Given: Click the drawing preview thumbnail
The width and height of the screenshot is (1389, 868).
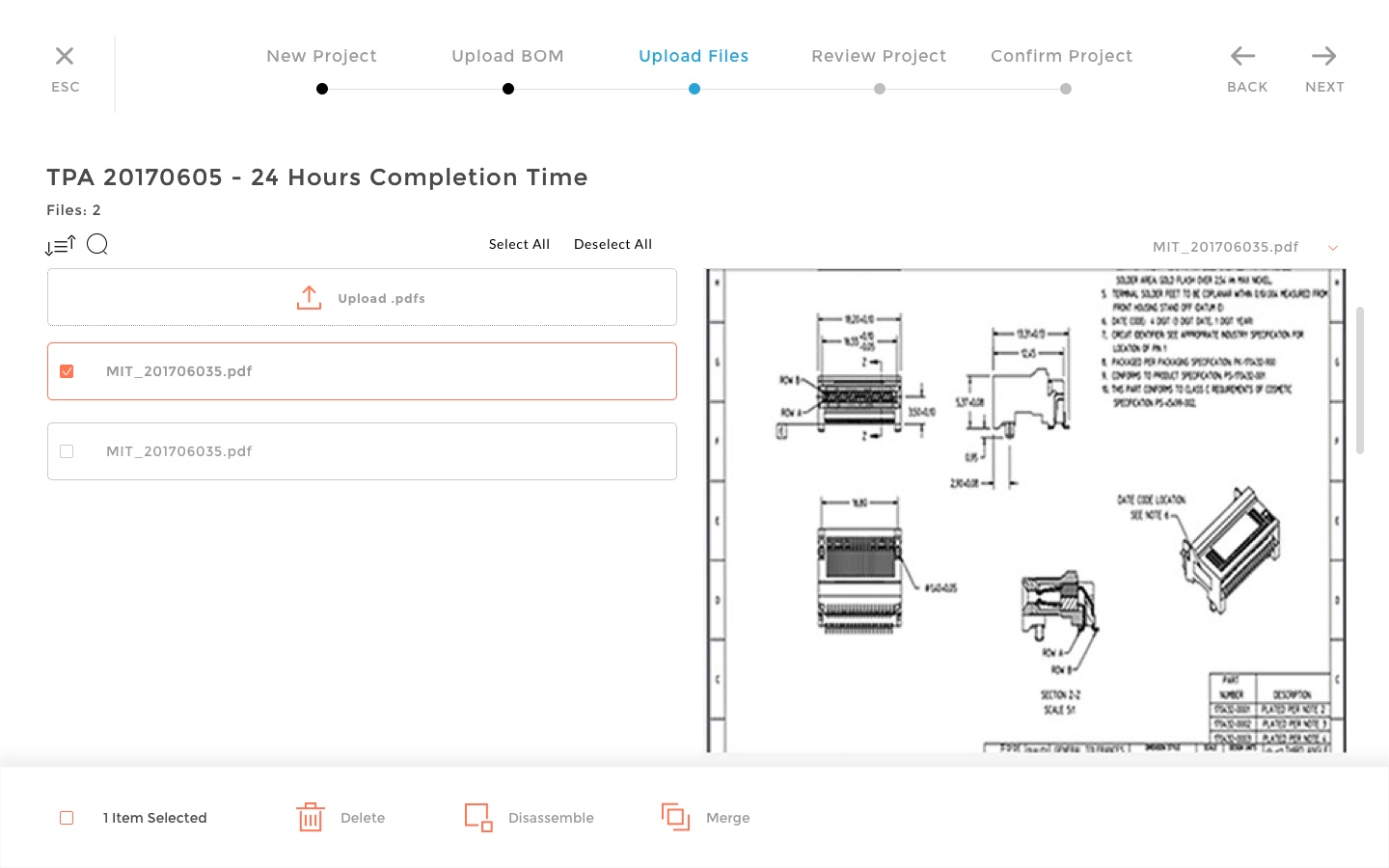Looking at the screenshot, I should click(1026, 510).
